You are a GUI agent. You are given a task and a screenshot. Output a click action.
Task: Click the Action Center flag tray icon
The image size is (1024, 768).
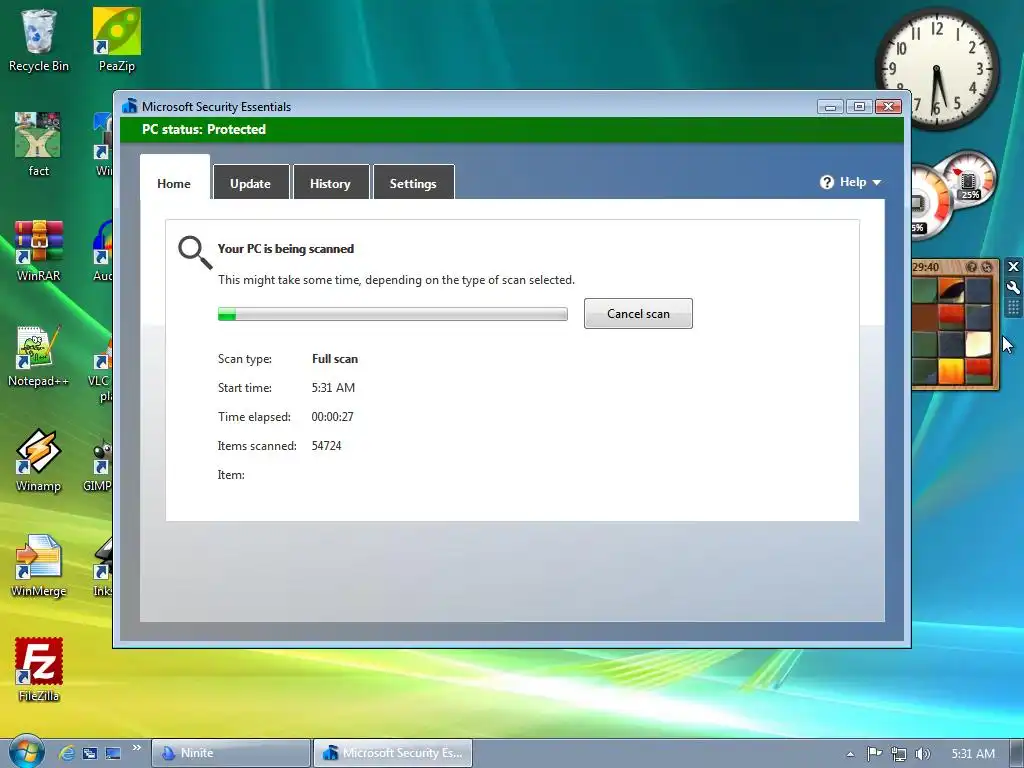click(874, 754)
